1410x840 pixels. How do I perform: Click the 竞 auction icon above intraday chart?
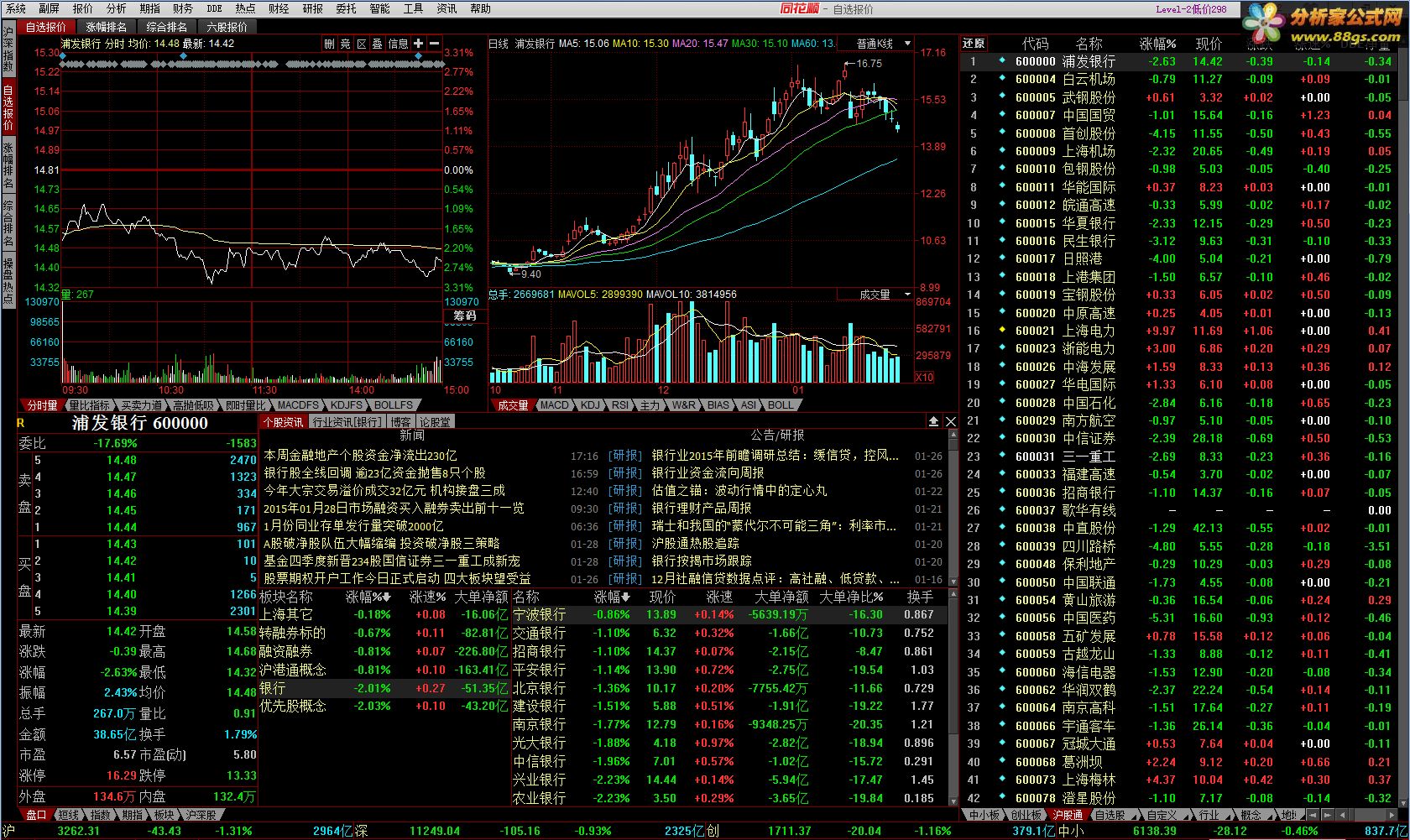(x=345, y=44)
